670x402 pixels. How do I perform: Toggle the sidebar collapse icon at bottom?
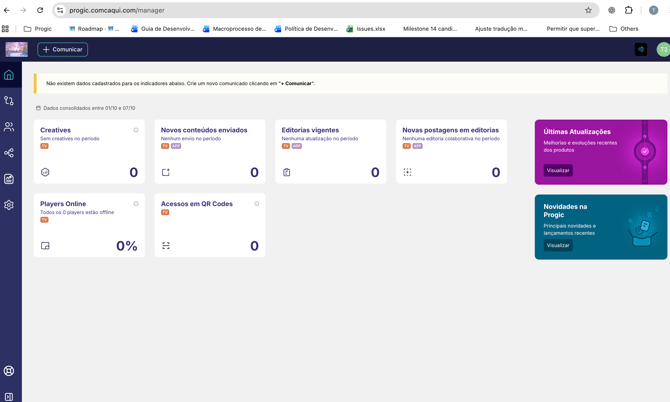[9, 397]
